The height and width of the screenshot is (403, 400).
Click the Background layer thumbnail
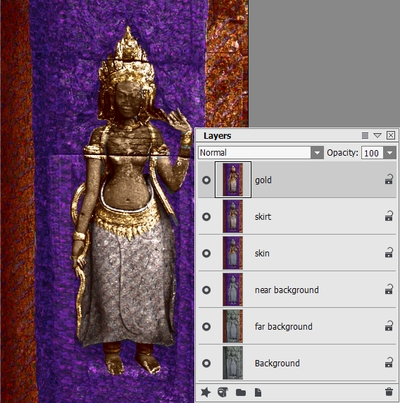[233, 363]
